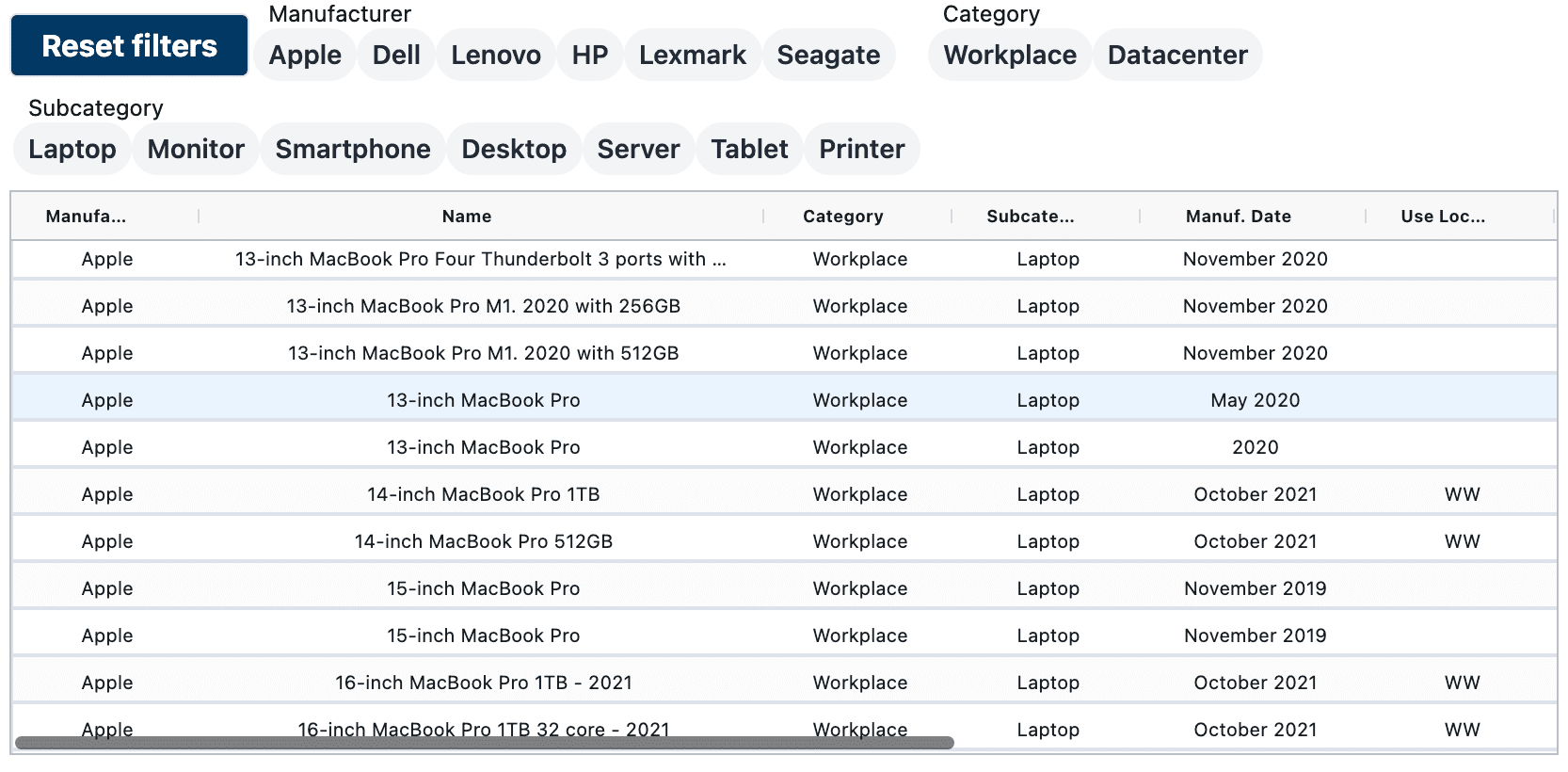The height and width of the screenshot is (772, 1568).
Task: Click the horizontal scrollbar under the table
Action: (x=485, y=743)
